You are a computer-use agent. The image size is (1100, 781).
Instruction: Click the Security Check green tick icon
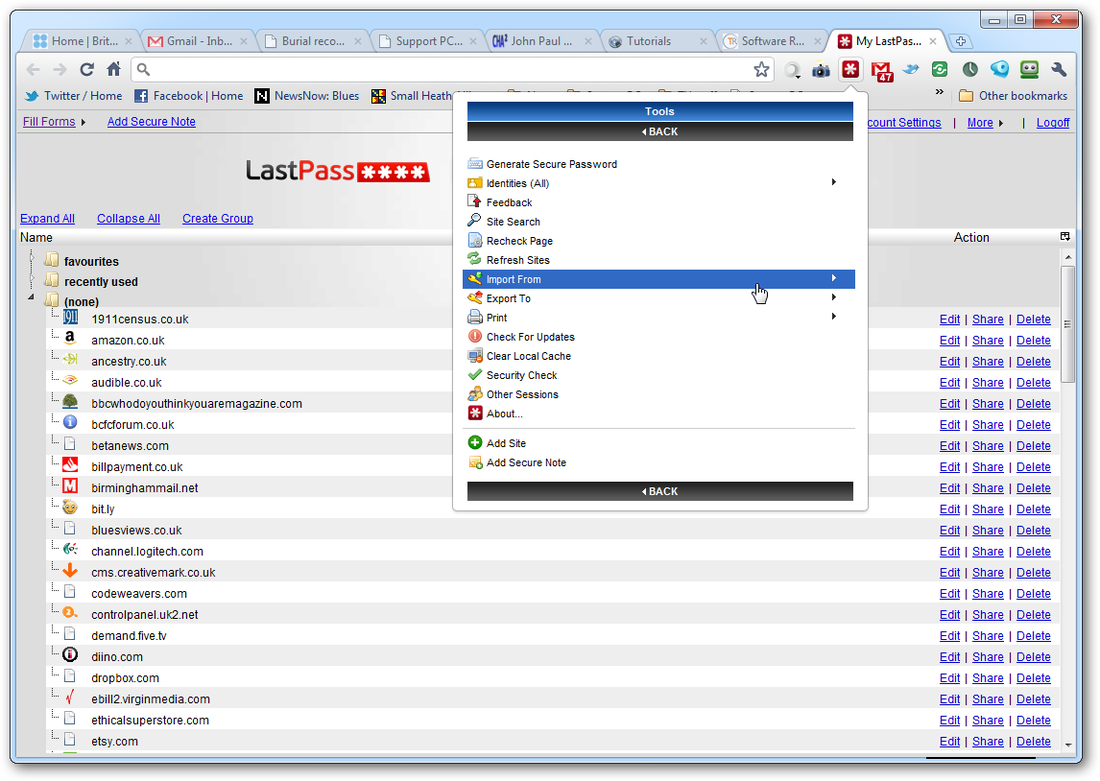tap(475, 375)
